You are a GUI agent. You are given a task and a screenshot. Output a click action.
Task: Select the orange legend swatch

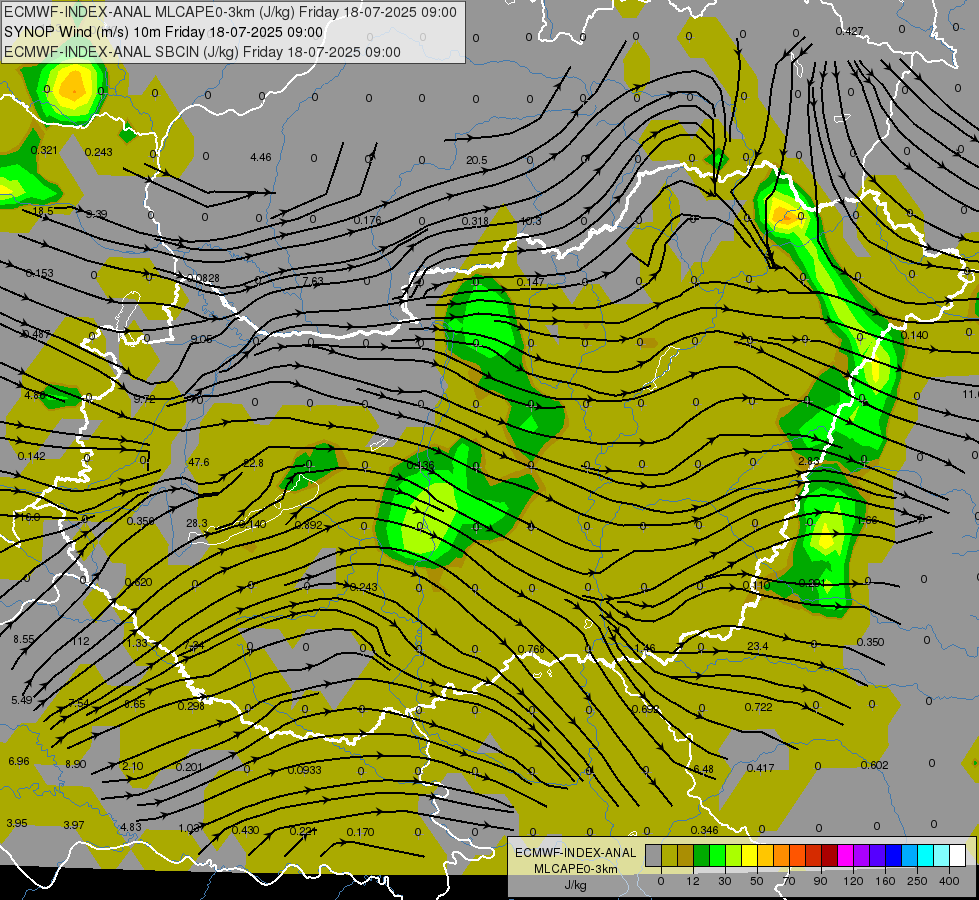tap(782, 856)
